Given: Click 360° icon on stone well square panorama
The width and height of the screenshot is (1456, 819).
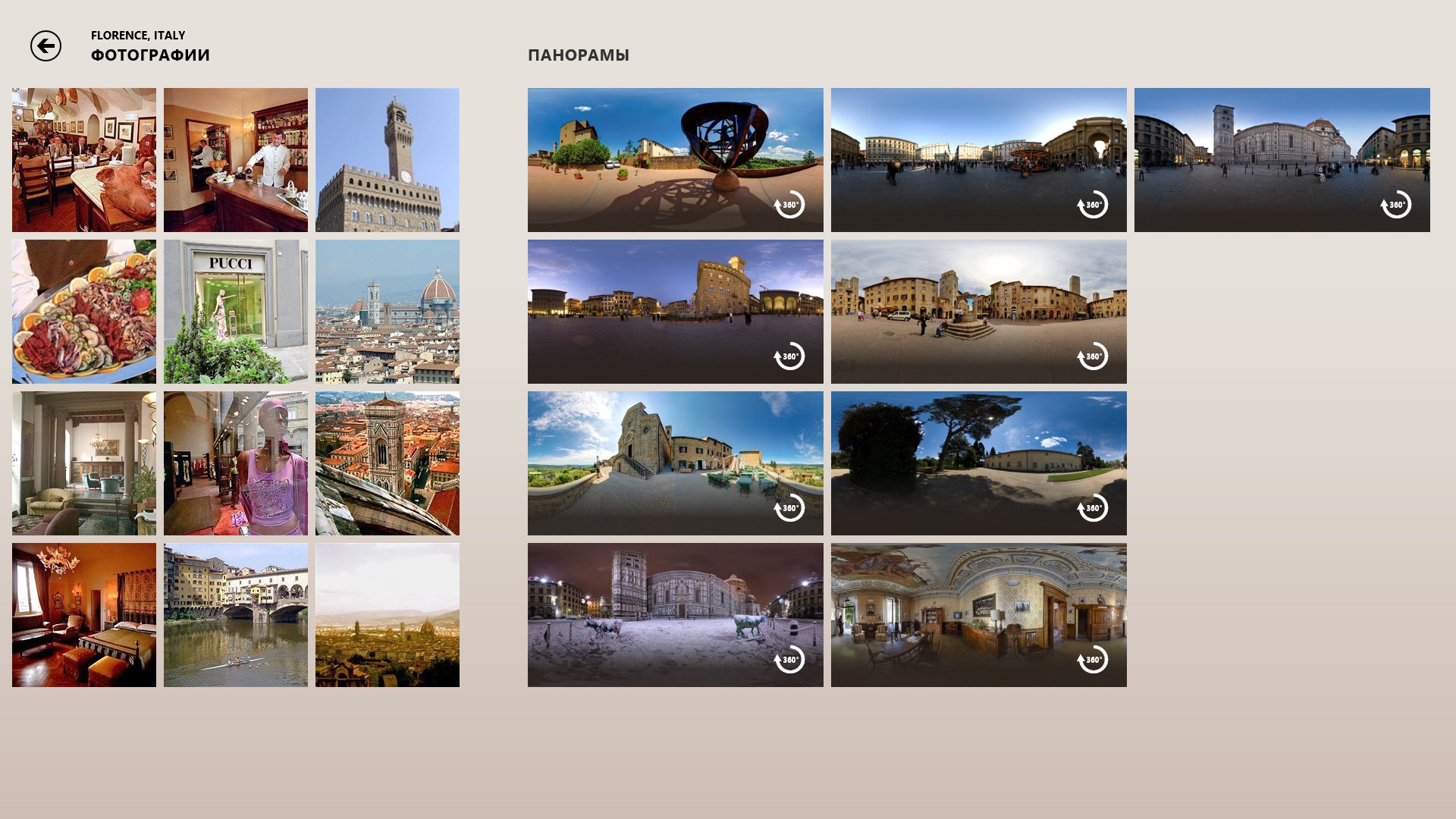Looking at the screenshot, I should (x=1093, y=356).
